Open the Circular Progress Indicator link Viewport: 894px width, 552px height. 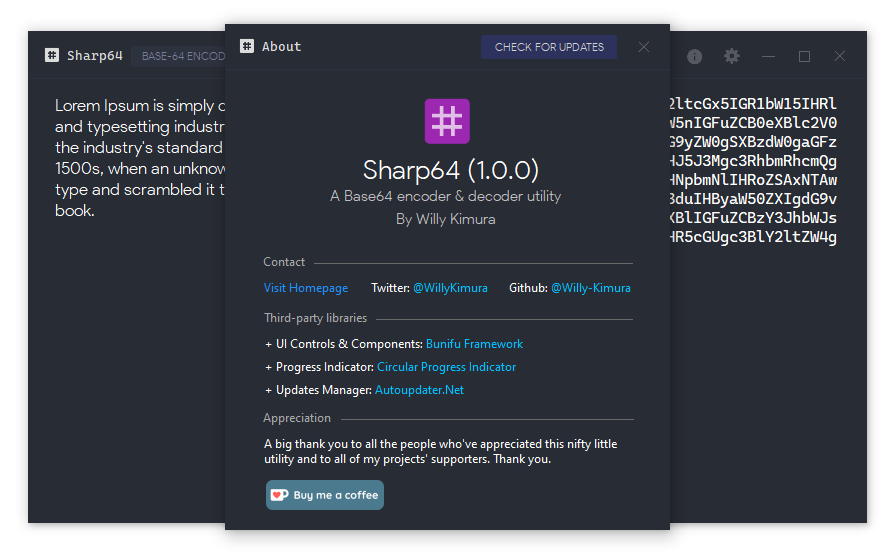(x=446, y=367)
